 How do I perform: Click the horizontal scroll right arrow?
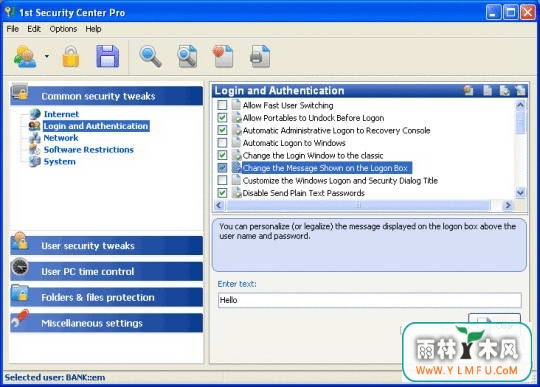[x=508, y=205]
